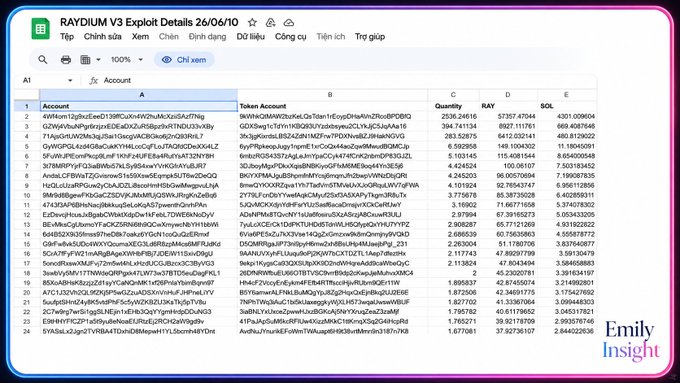This screenshot has height=383, width=680.
Task: Click the document title RAYDIUM V3 Exploit Details
Action: coord(149,22)
